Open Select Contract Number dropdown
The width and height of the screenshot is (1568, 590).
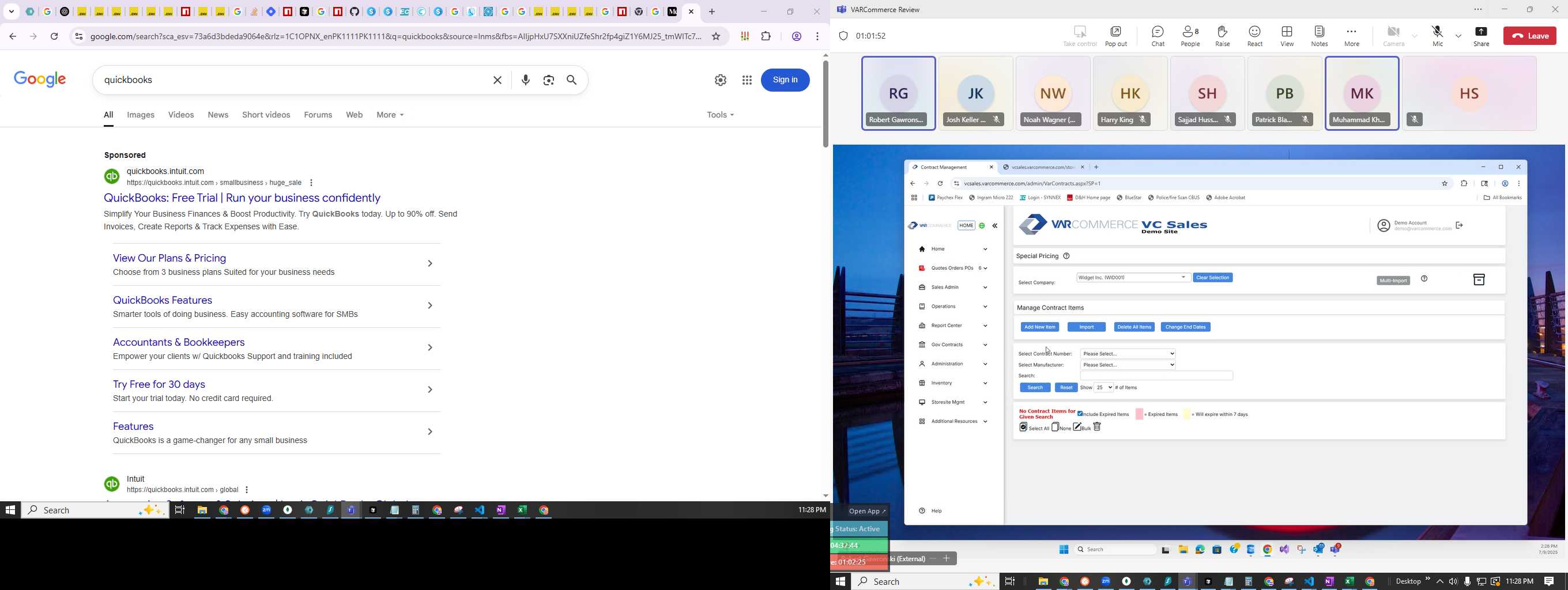1128,353
